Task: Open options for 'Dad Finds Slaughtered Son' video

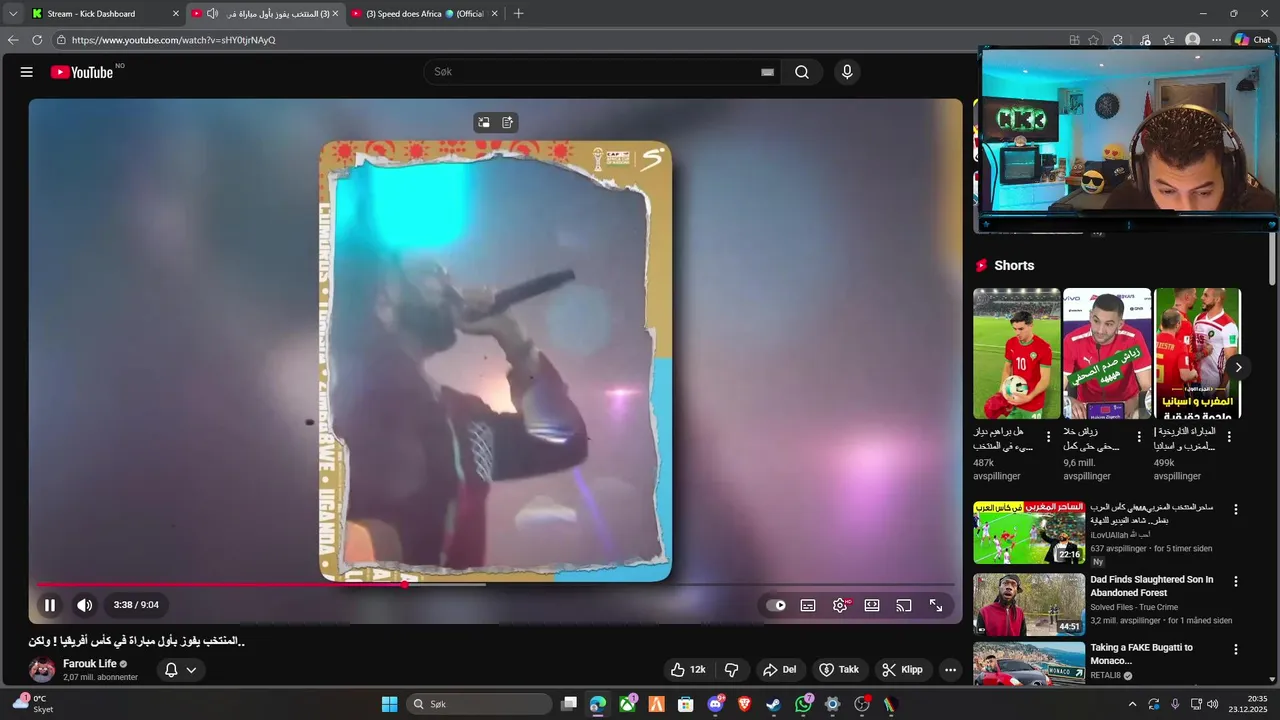Action: pyautogui.click(x=1235, y=581)
